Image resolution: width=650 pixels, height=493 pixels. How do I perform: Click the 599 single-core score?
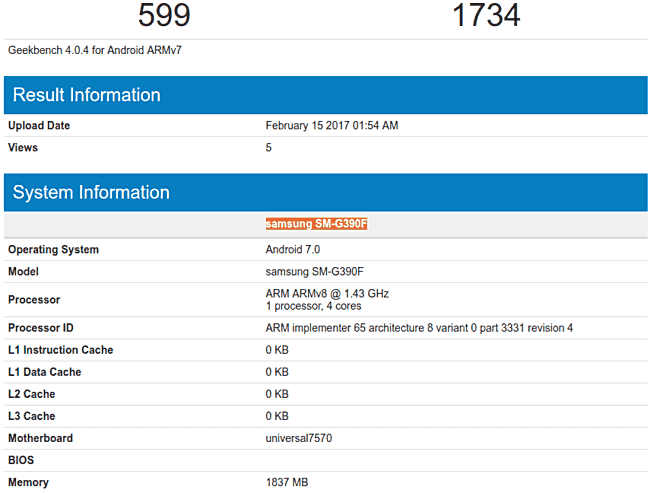164,16
